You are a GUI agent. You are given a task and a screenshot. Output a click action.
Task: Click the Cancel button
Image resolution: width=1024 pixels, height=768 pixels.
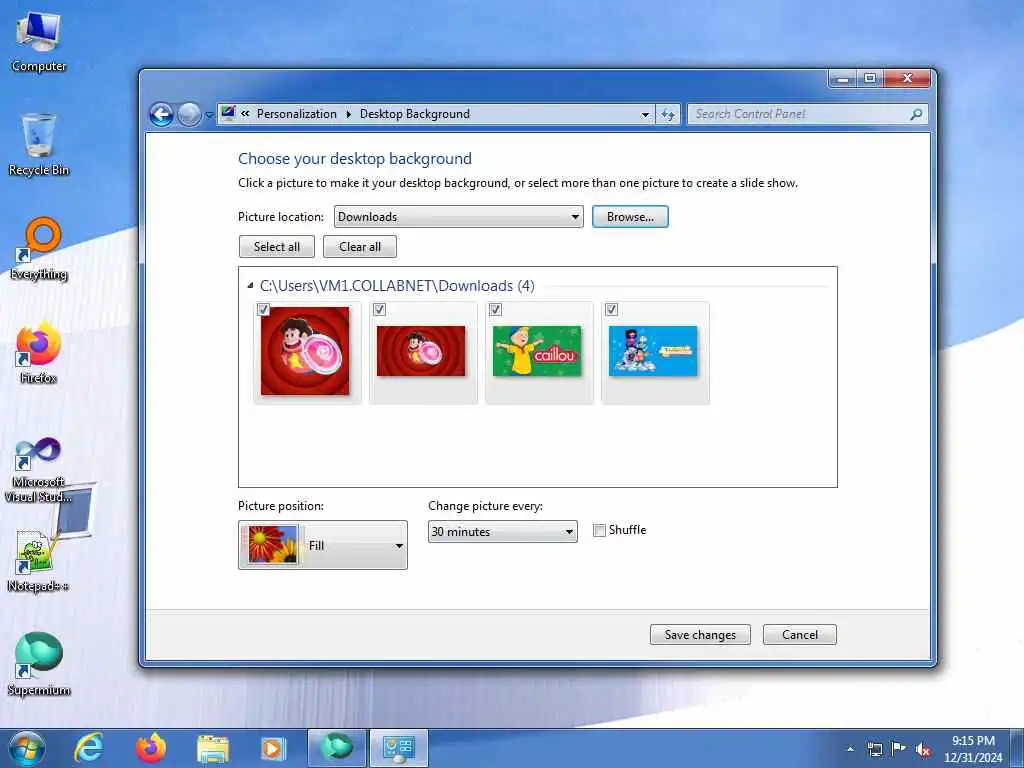799,635
